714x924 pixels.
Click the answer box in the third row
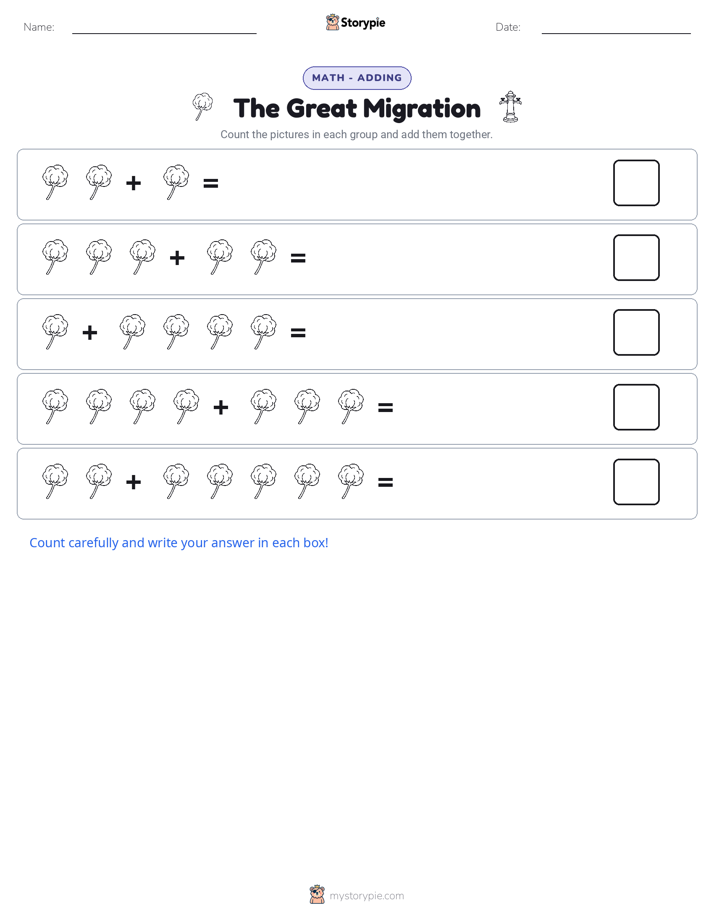[x=636, y=332]
